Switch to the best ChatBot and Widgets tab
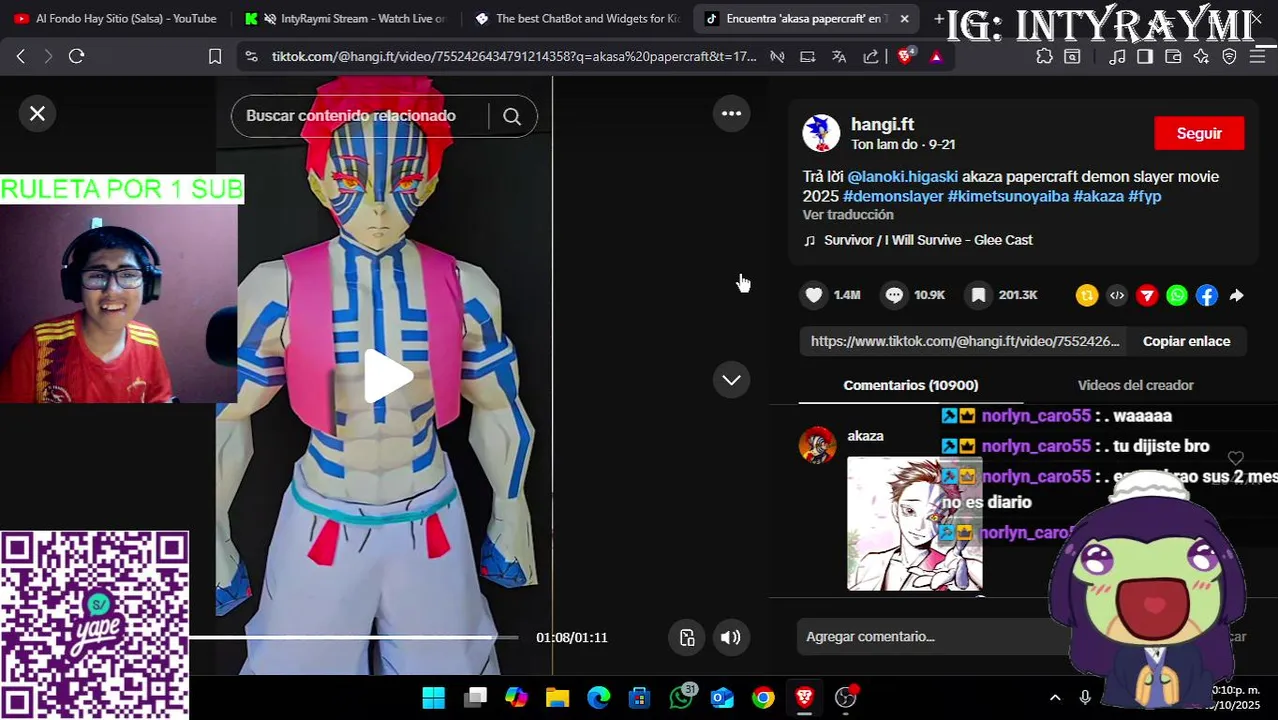The height and width of the screenshot is (720, 1278). tap(577, 18)
